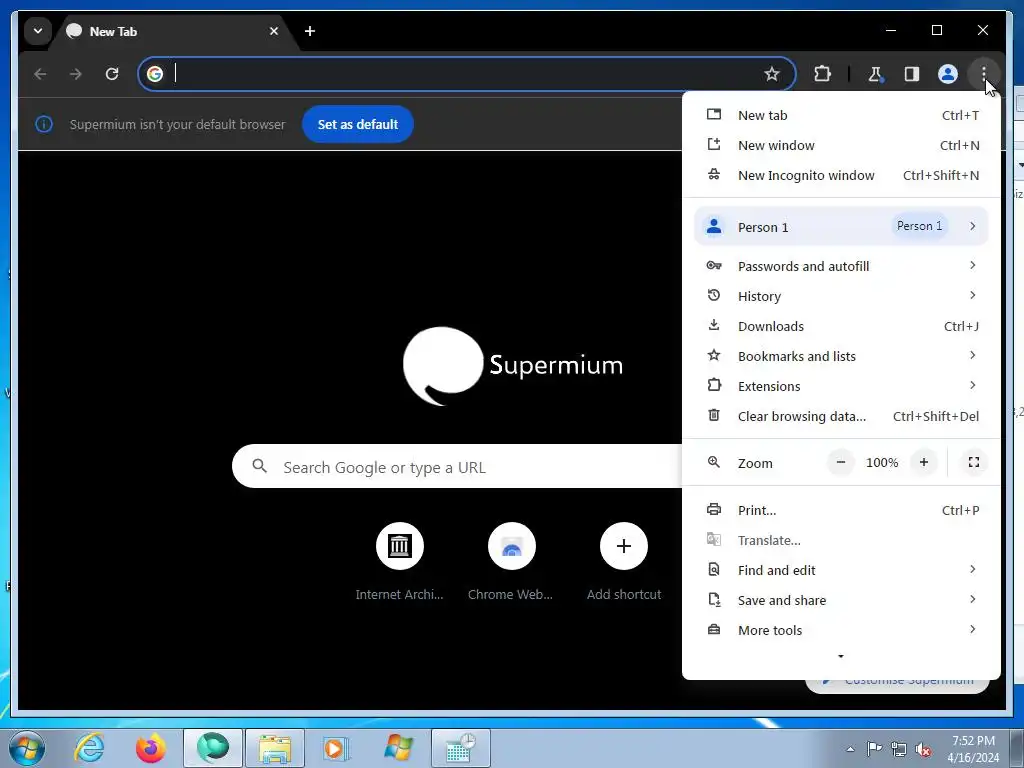Expand the Extensions submenu in menu
The height and width of the screenshot is (768, 1024).
[x=841, y=386]
